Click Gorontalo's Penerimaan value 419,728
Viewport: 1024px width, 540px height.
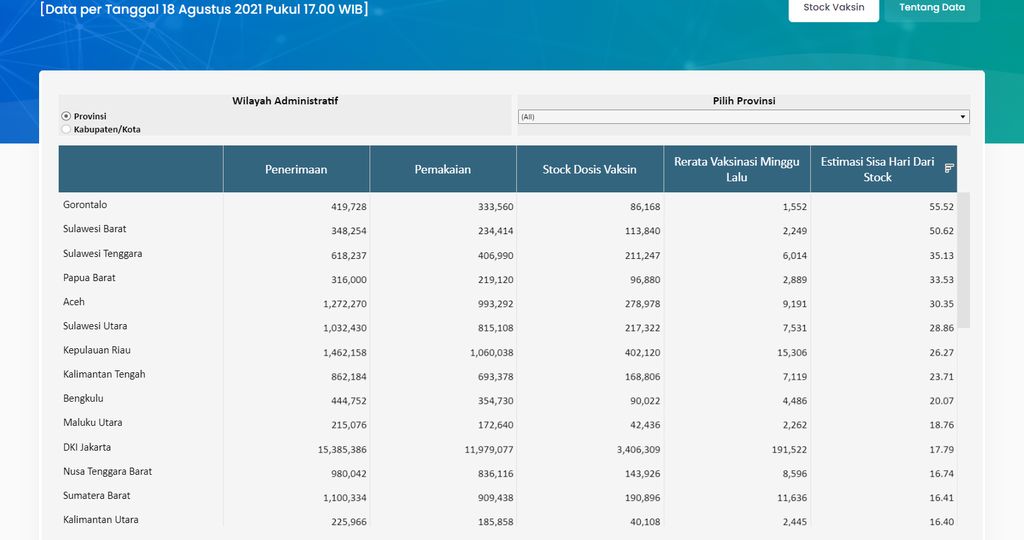(349, 207)
